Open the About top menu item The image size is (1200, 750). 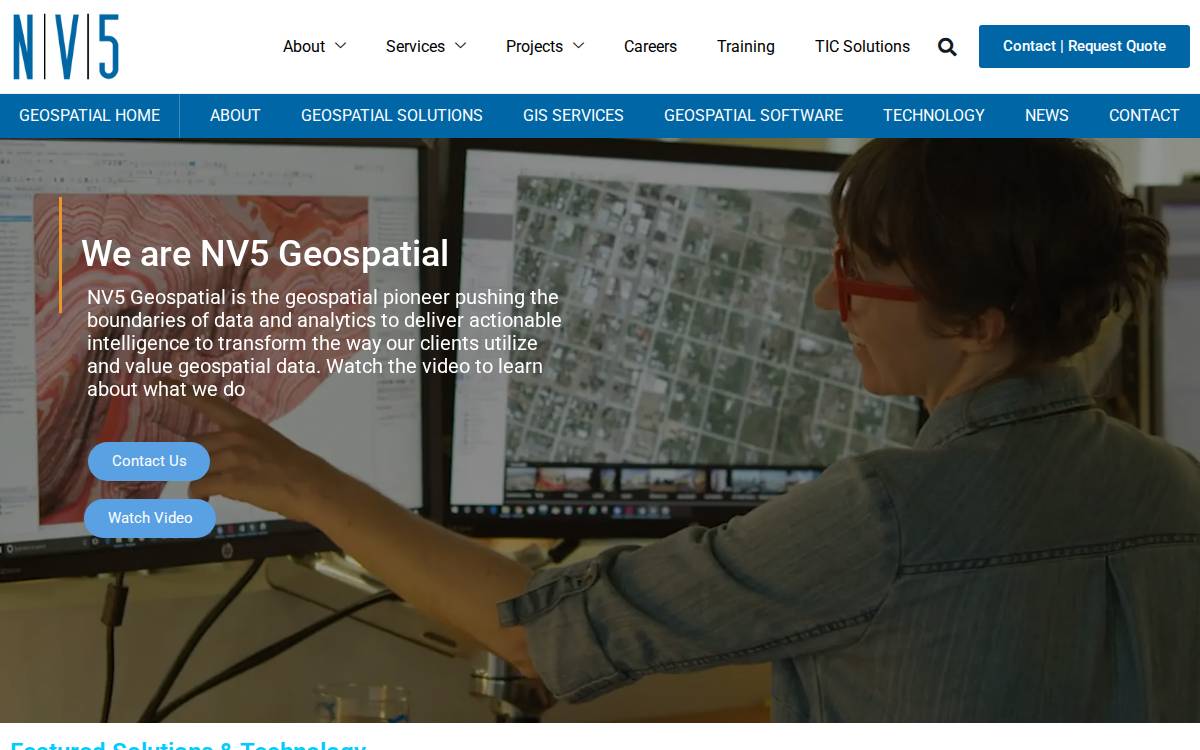[x=304, y=46]
